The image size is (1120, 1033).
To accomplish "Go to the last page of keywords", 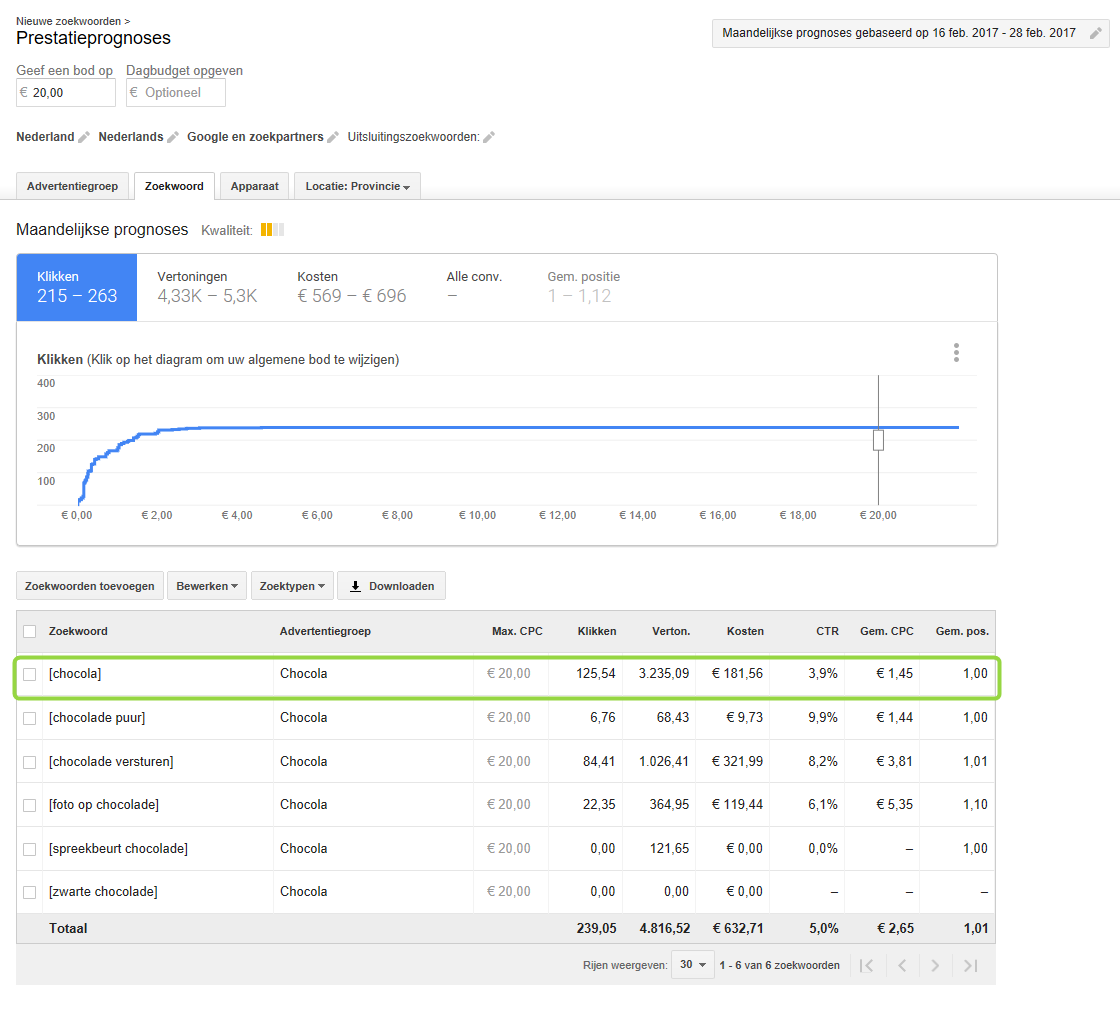I will point(970,966).
